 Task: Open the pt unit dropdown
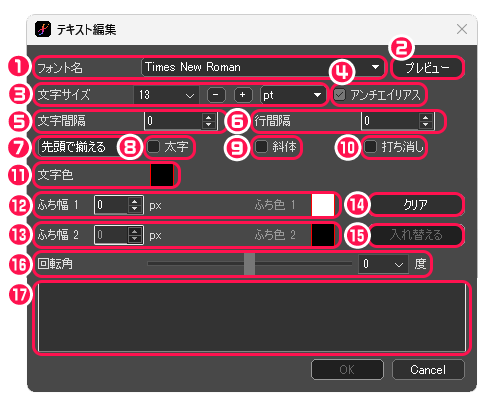pos(293,95)
